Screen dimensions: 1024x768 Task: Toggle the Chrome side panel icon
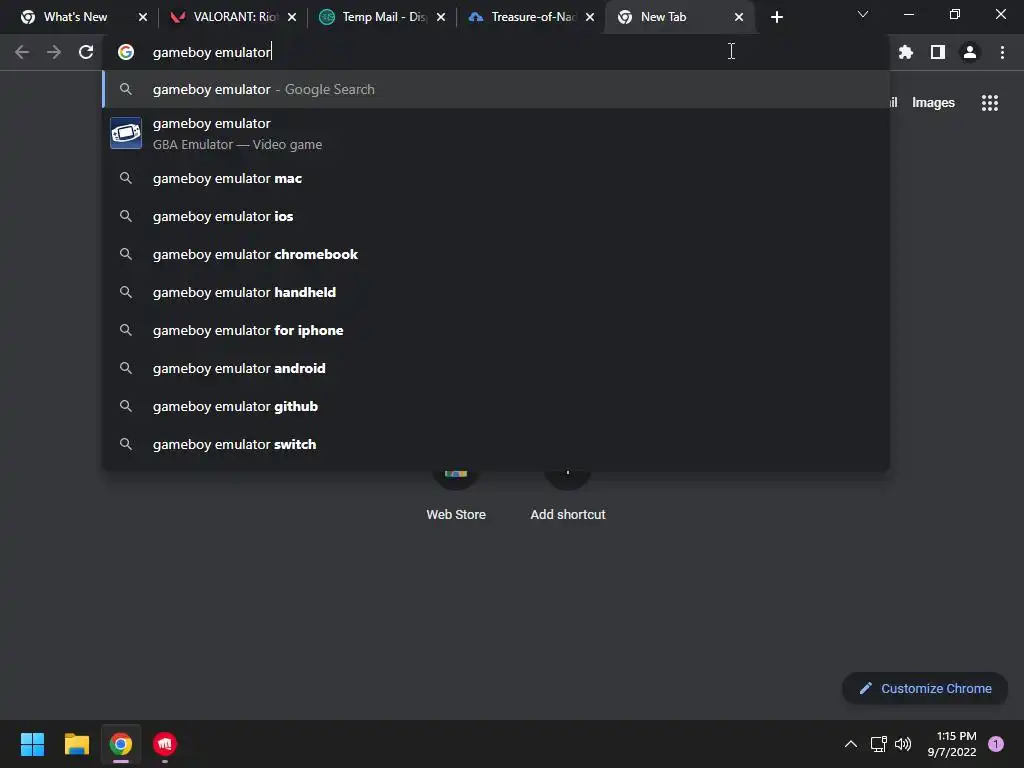coord(938,52)
